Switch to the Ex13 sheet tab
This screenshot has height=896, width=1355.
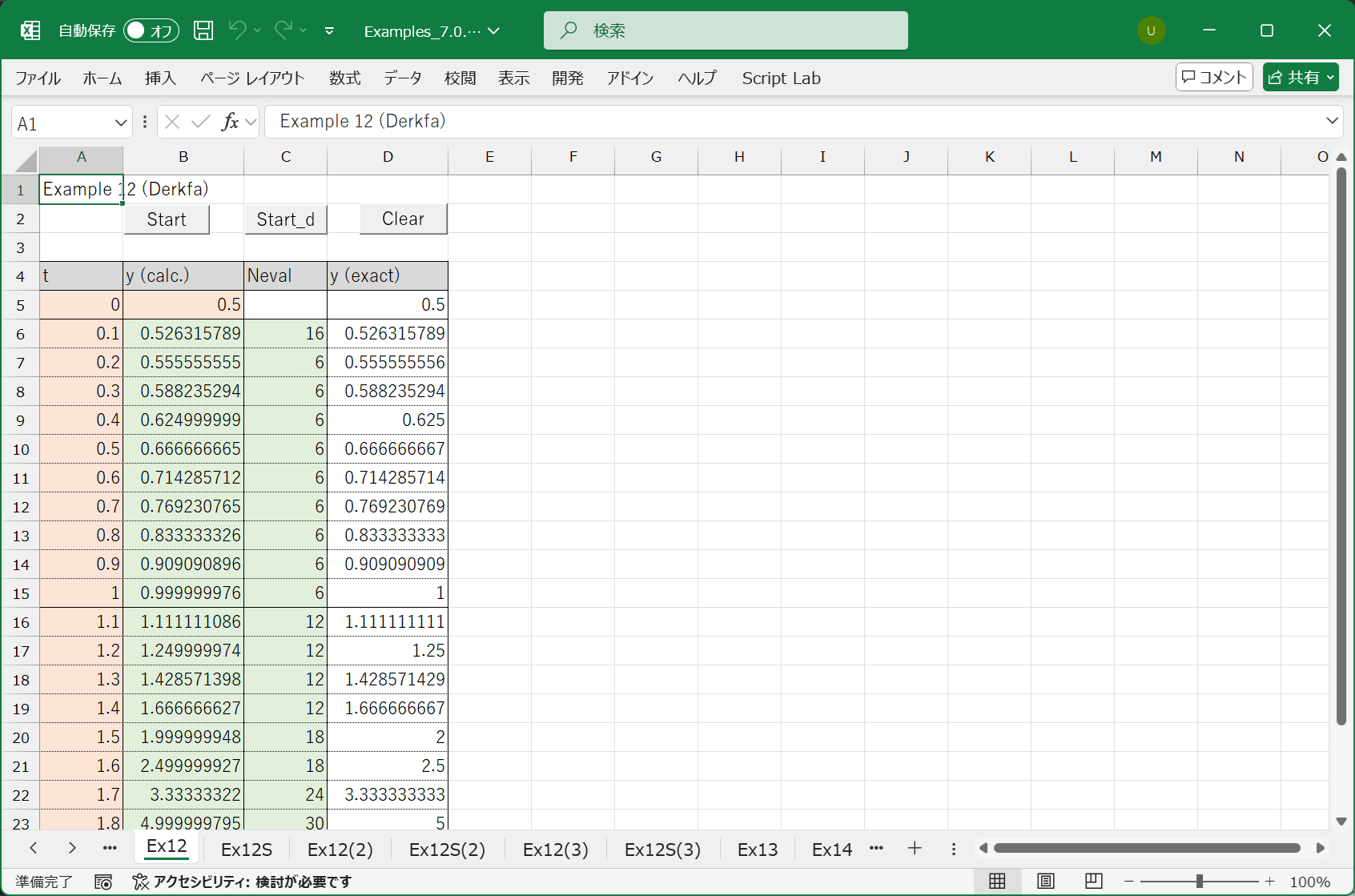click(757, 850)
